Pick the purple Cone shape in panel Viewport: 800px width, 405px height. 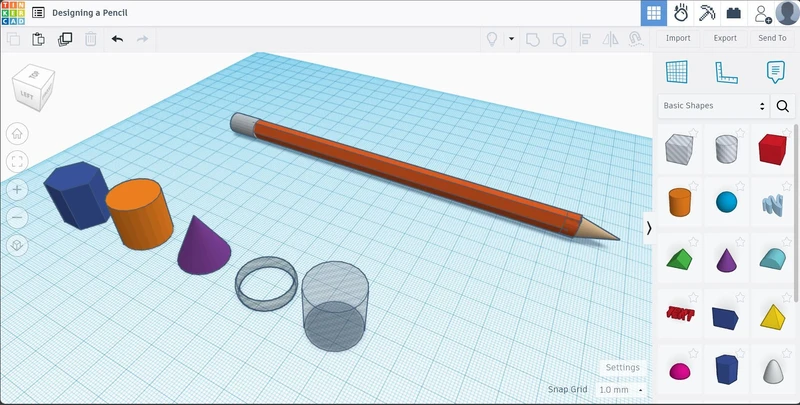(x=727, y=260)
